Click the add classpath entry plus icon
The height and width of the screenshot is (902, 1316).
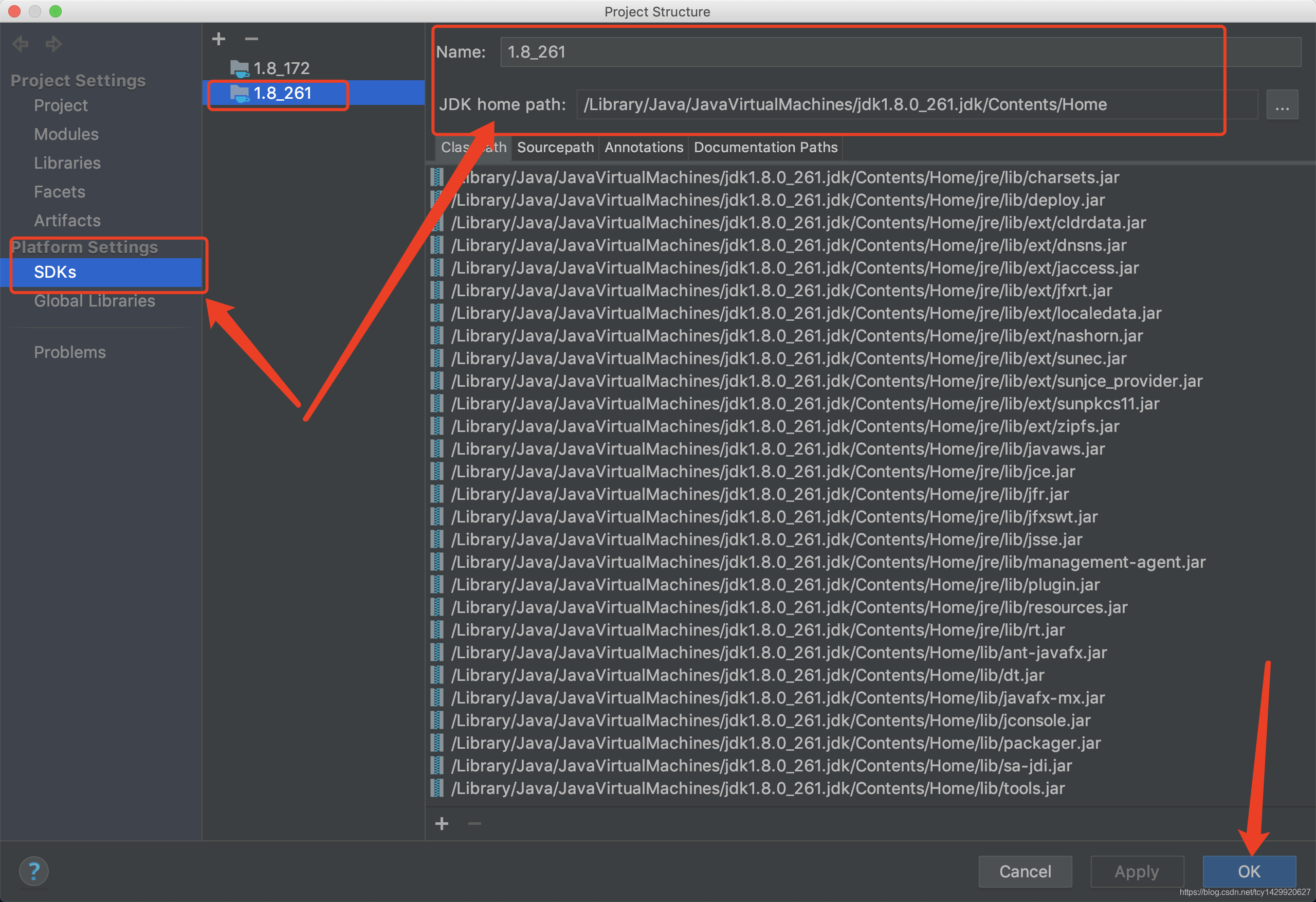tap(442, 823)
